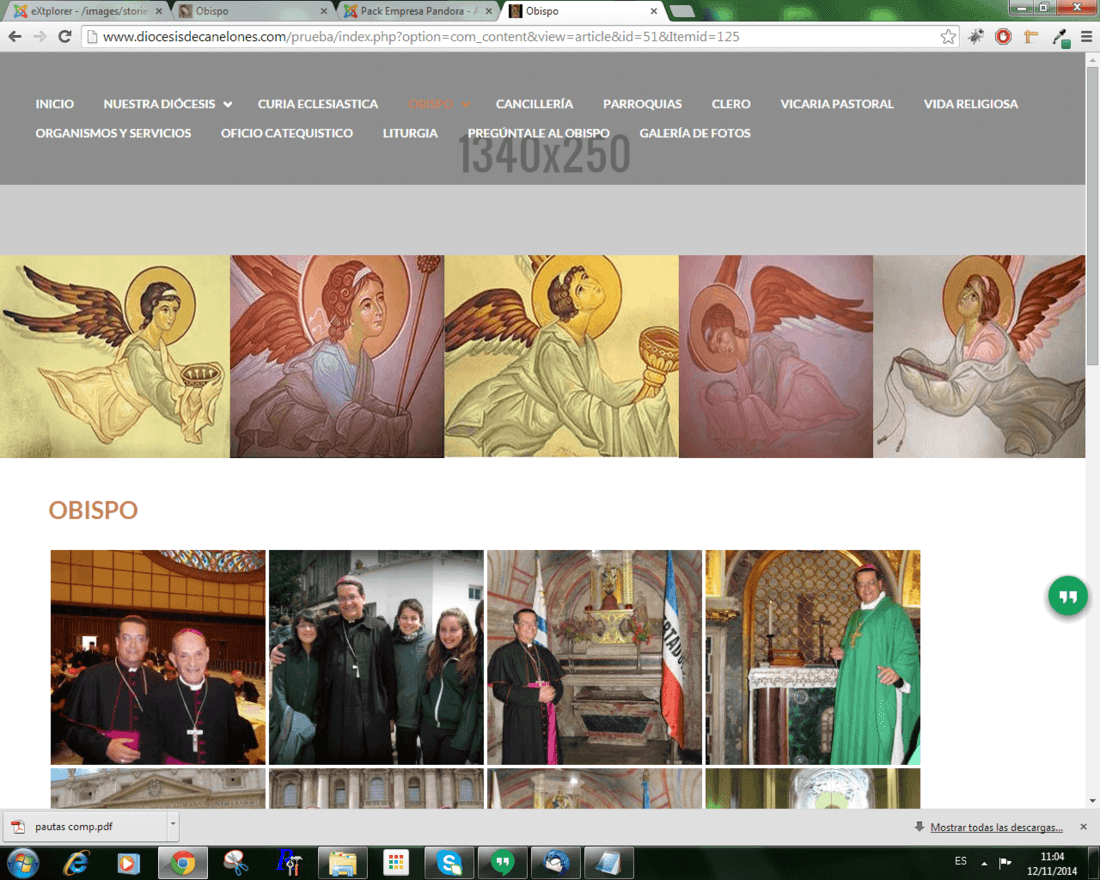Open Hangouts from the taskbar
Screen dimensions: 1100x880
tap(502, 862)
